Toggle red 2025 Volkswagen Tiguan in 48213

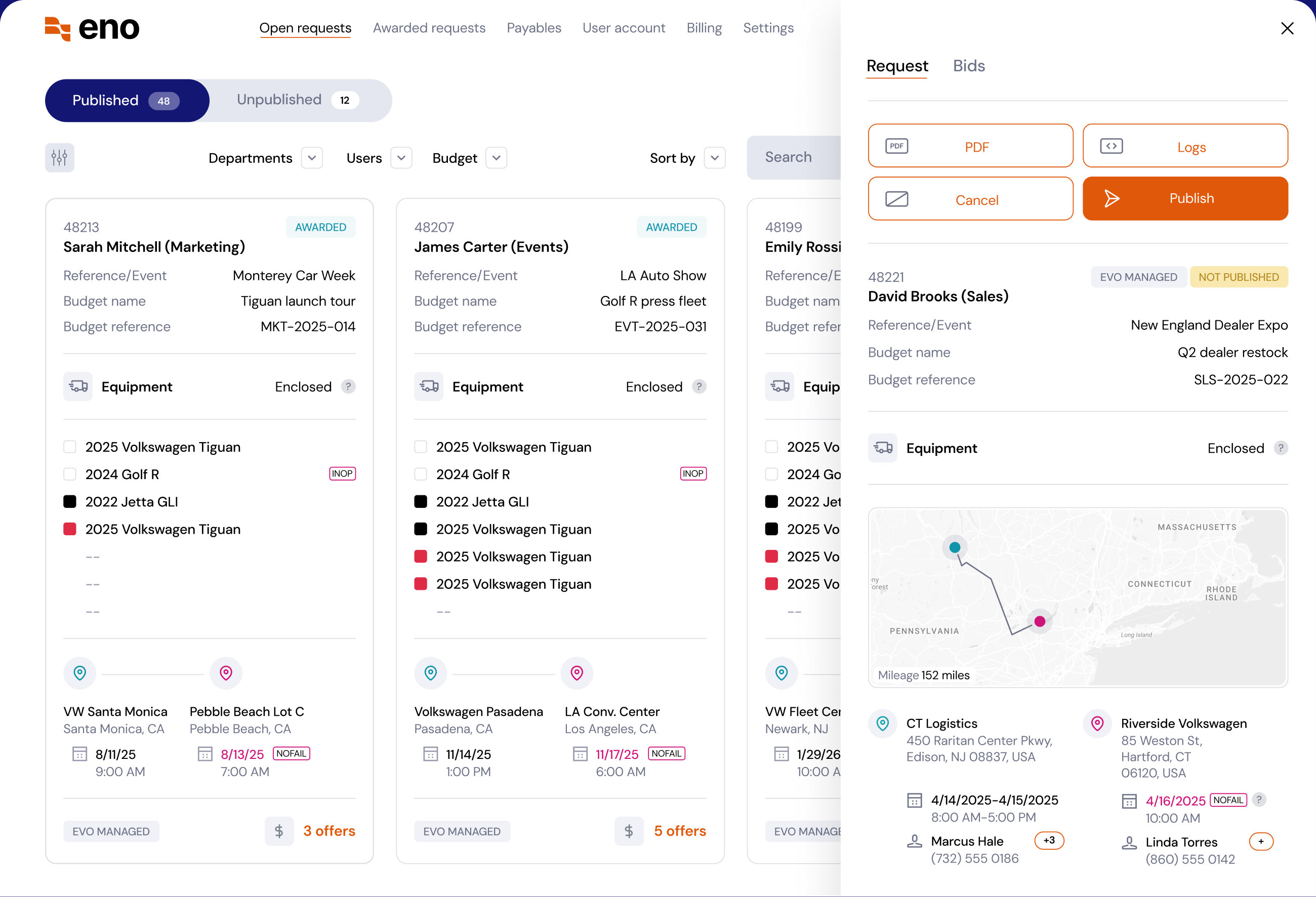[x=70, y=529]
